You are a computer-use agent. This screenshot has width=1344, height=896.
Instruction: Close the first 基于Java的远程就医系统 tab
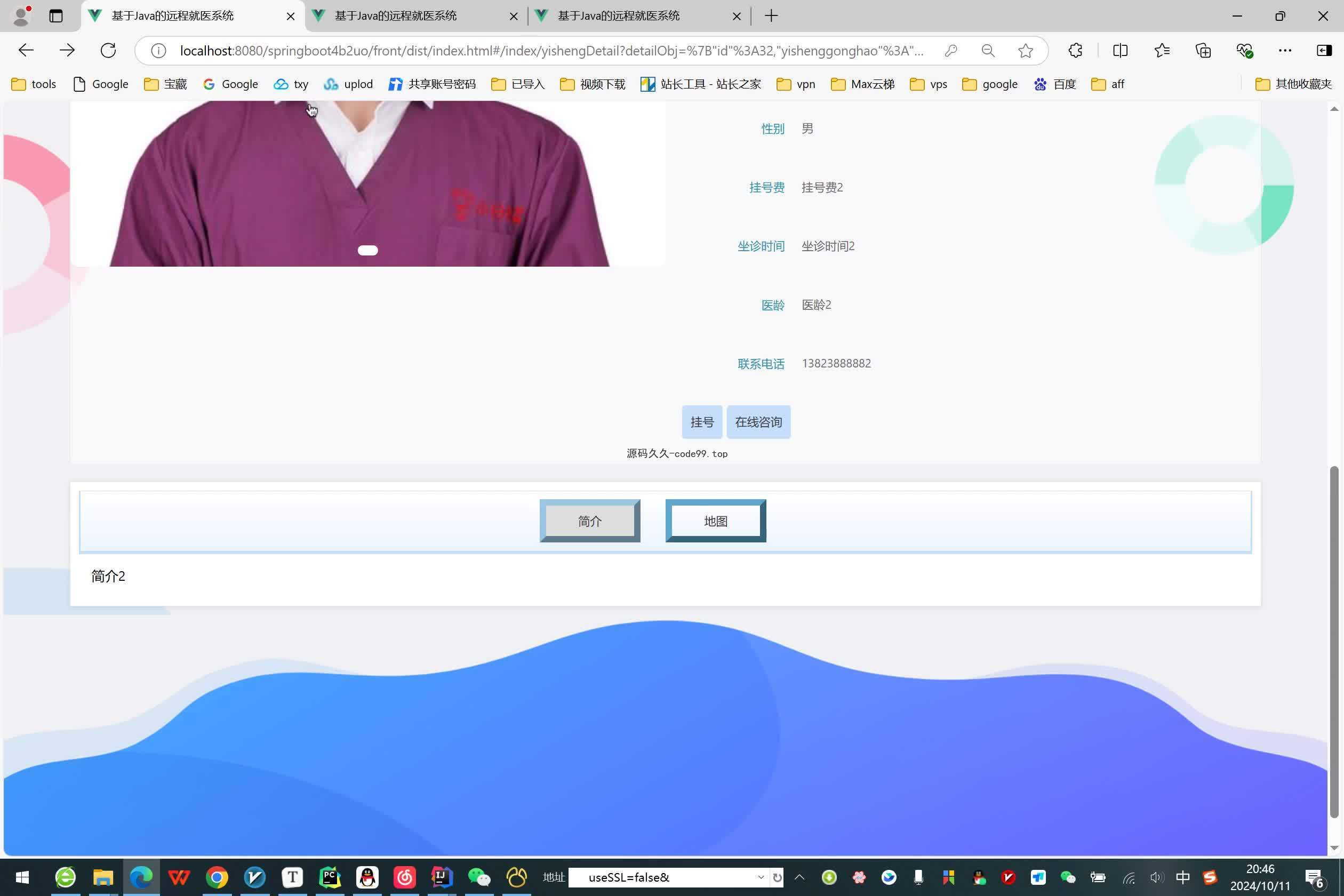click(x=290, y=16)
